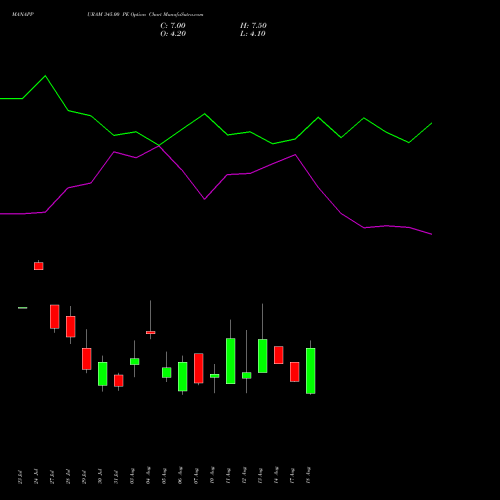The width and height of the screenshot is (500, 500).
Task: Click the '31 Jul' date axis label
Action: 116,477
